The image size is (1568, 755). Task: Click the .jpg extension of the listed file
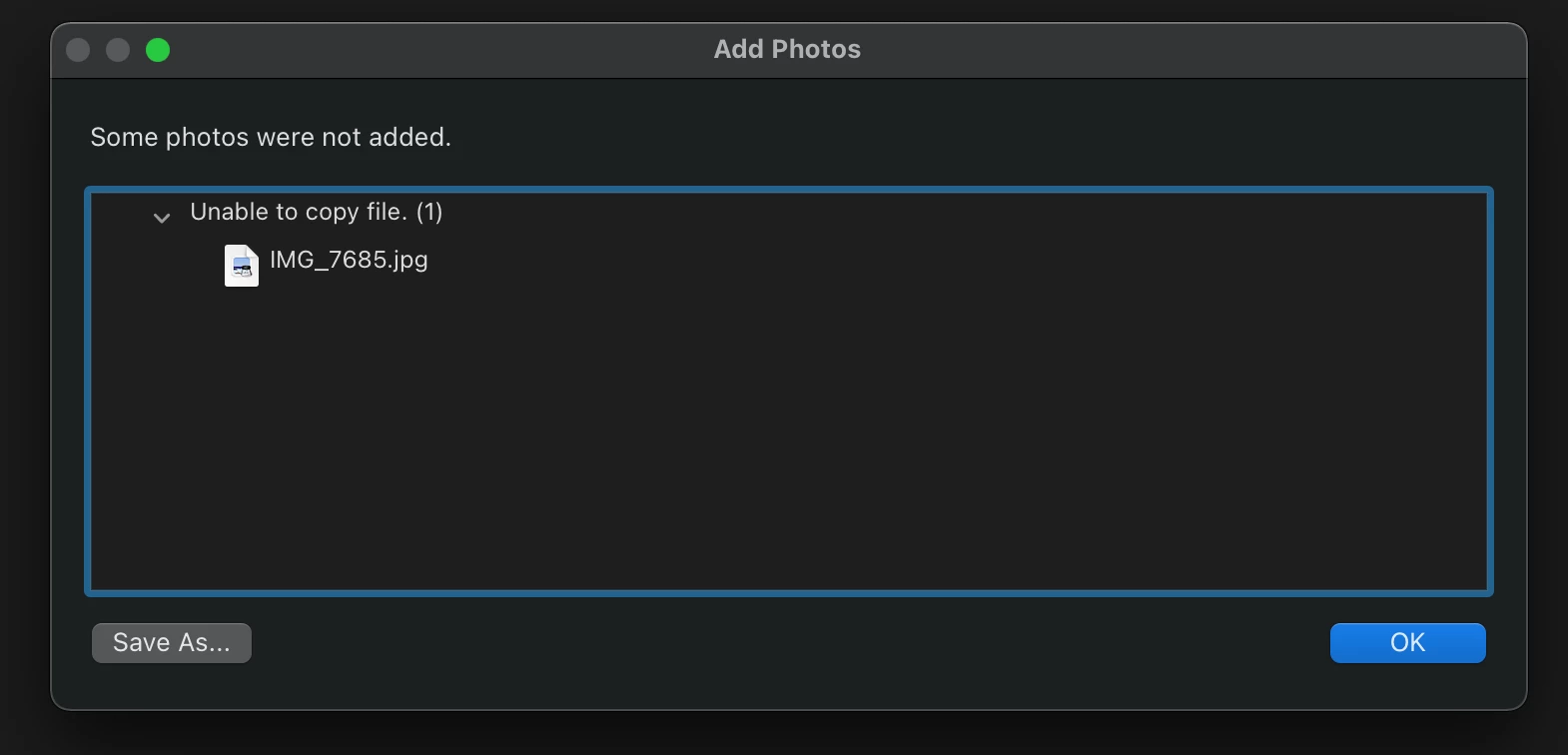(409, 260)
